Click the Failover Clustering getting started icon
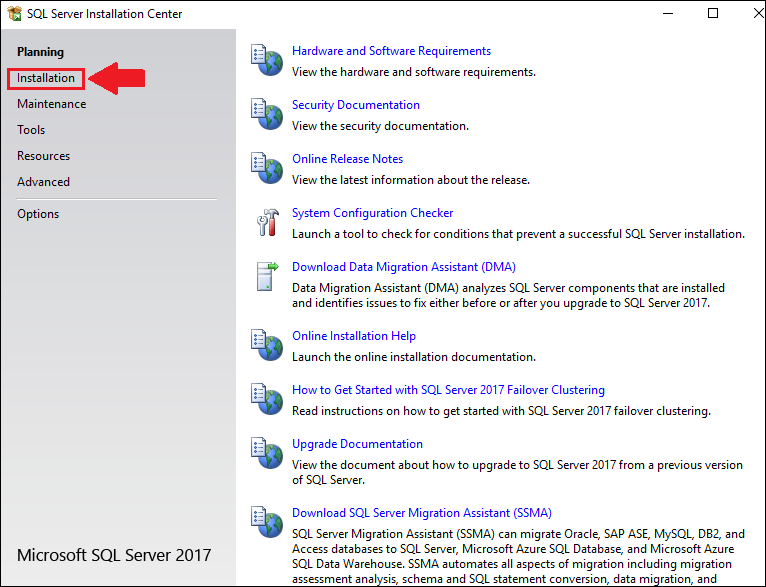This screenshot has width=766, height=587. click(267, 398)
